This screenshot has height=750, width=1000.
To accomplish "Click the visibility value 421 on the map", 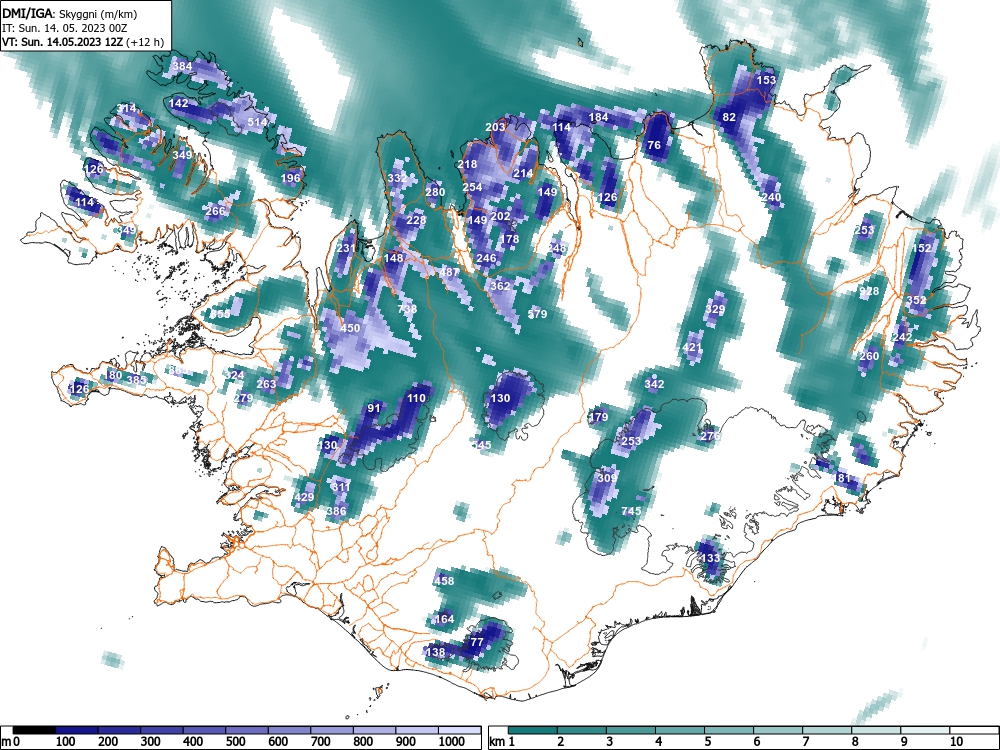I will pos(692,348).
